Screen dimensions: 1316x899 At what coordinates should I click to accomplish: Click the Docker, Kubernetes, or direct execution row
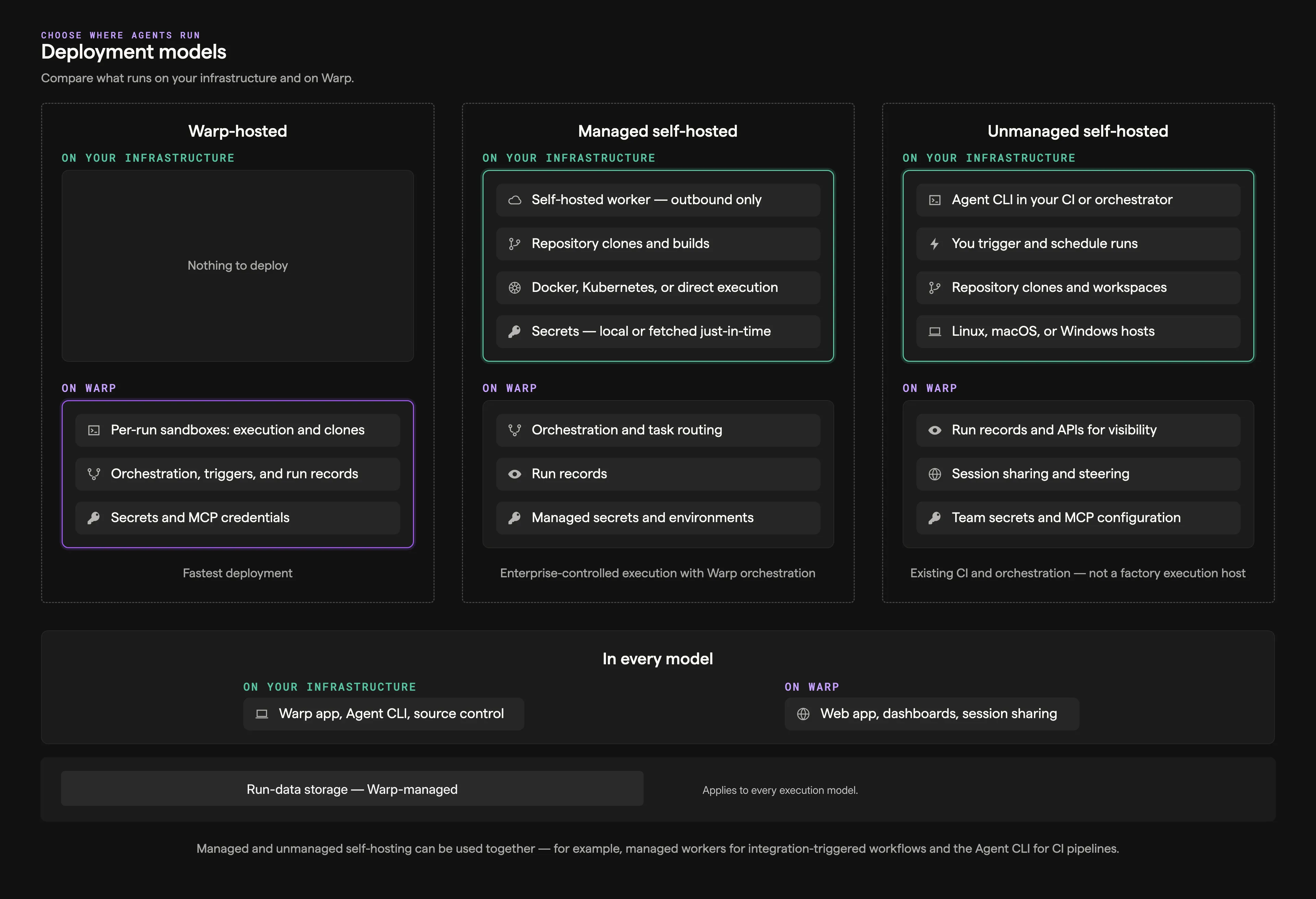click(x=658, y=287)
